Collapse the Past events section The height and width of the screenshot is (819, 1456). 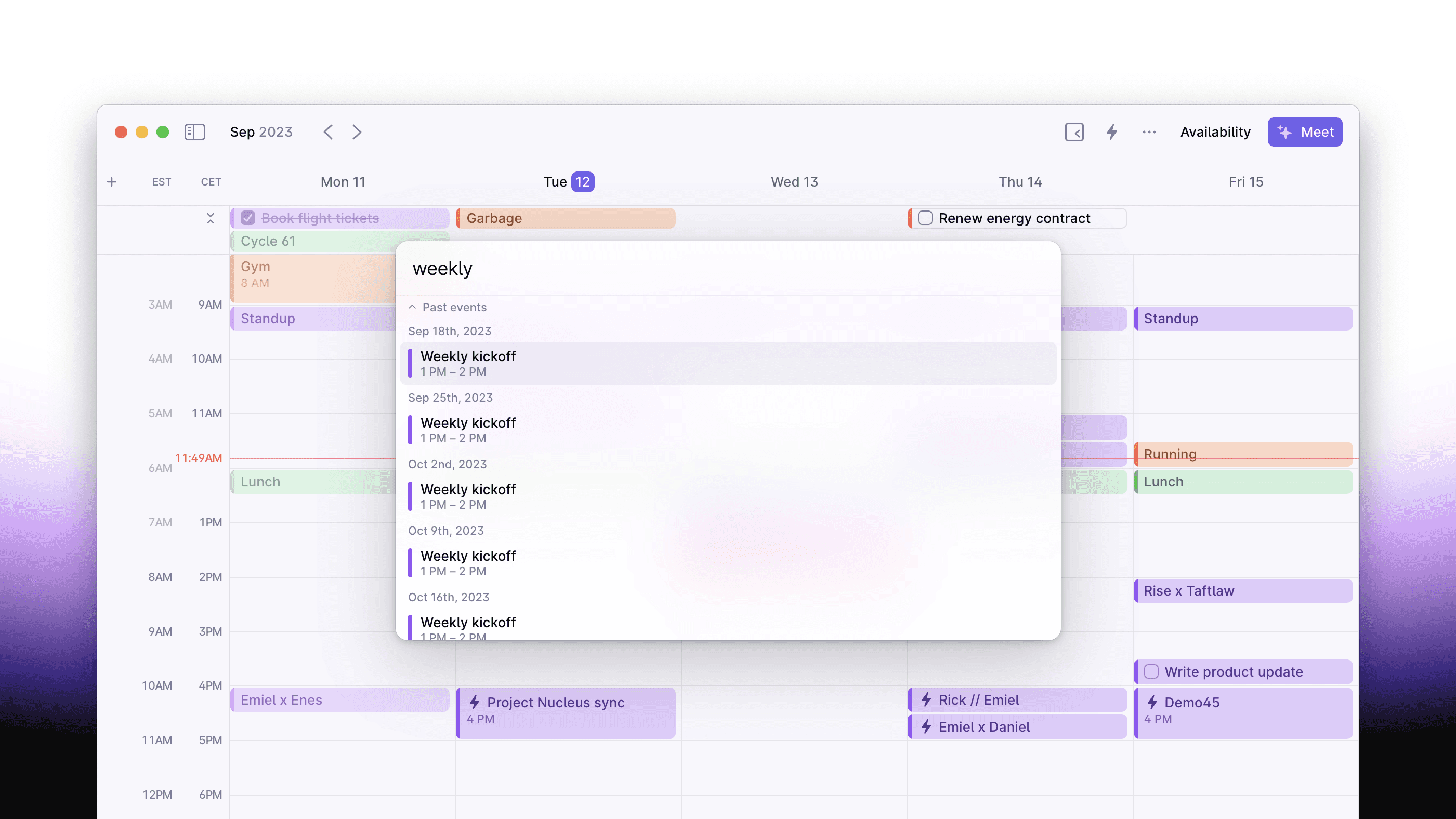413,307
